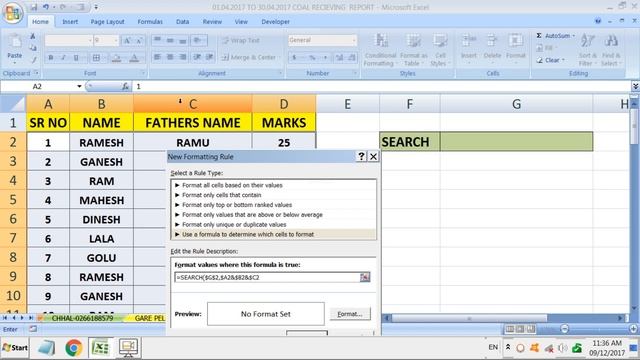Click the EN language indicator in tray
The image size is (640, 360).
[493, 347]
